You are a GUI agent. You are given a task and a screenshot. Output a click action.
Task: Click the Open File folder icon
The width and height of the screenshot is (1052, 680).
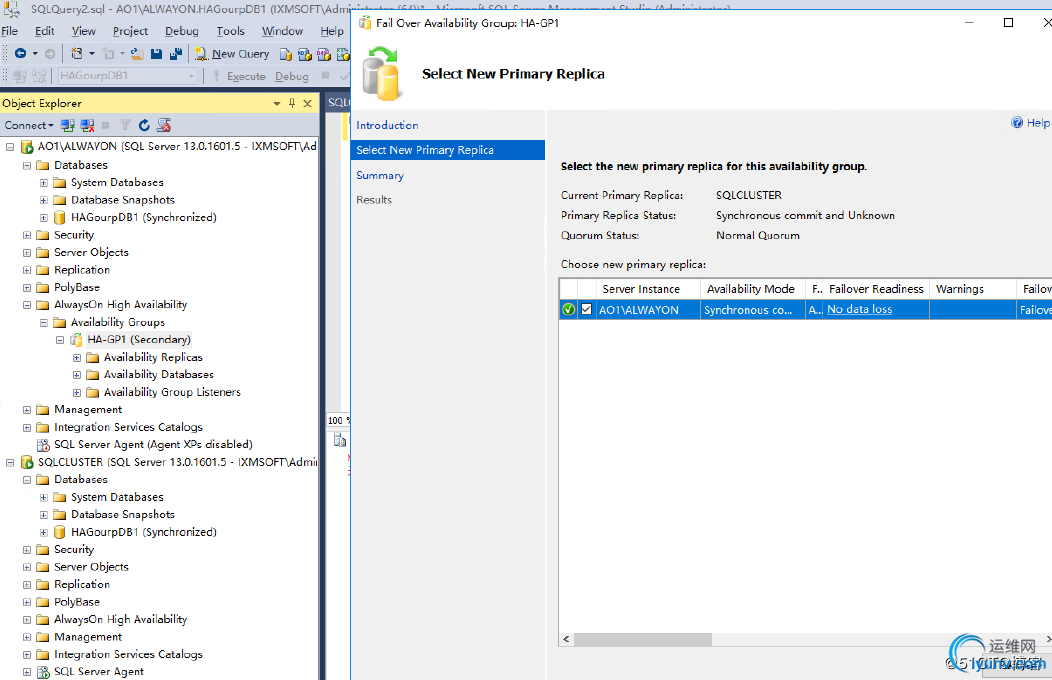tap(137, 54)
